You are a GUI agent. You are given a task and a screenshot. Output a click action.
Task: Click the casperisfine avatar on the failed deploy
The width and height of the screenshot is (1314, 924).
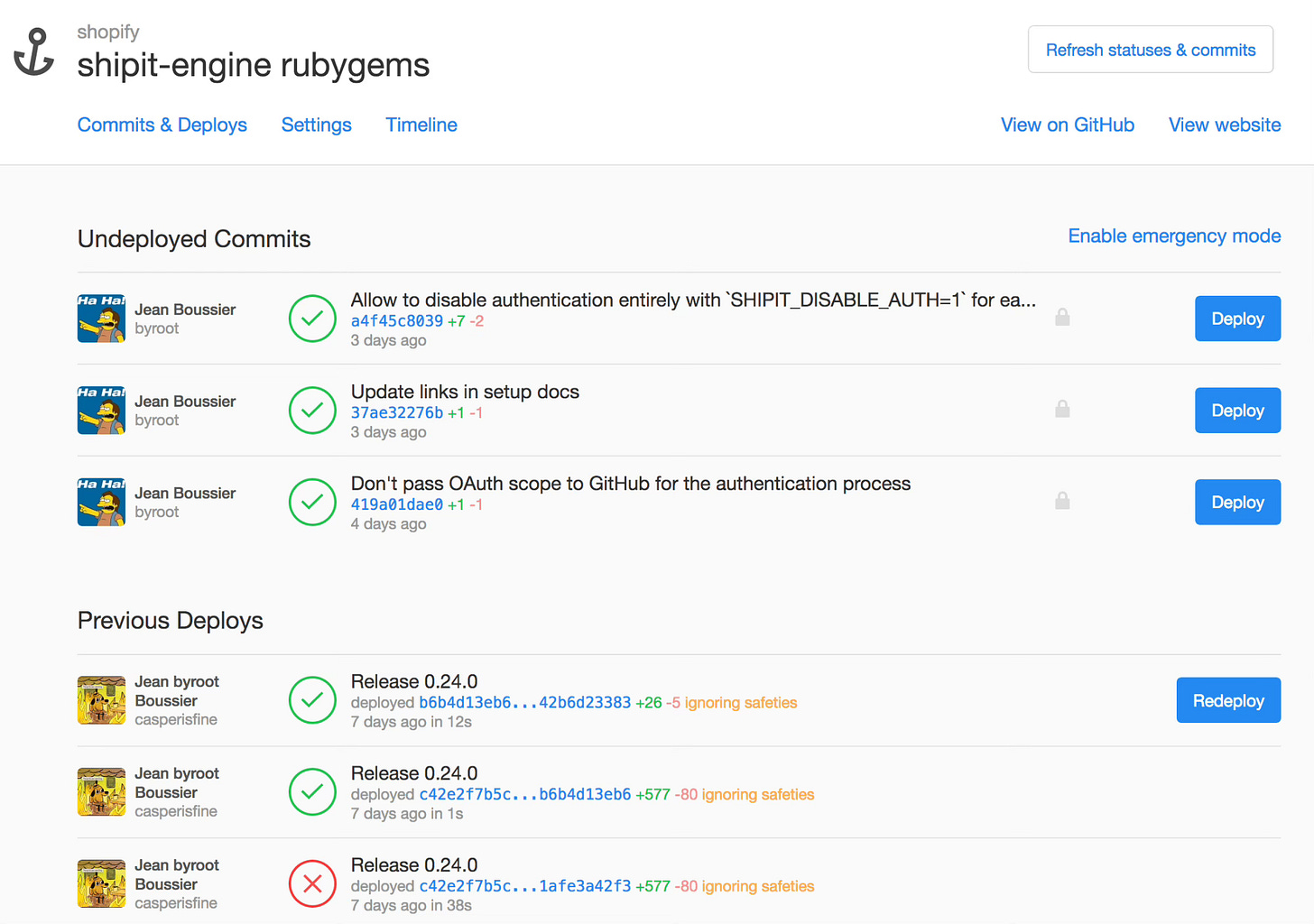[x=101, y=883]
